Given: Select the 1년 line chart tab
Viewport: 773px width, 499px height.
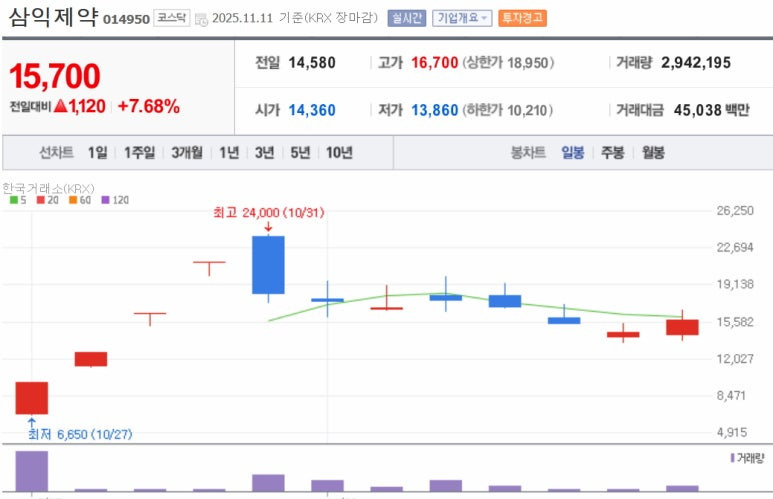Looking at the screenshot, I should [x=229, y=153].
